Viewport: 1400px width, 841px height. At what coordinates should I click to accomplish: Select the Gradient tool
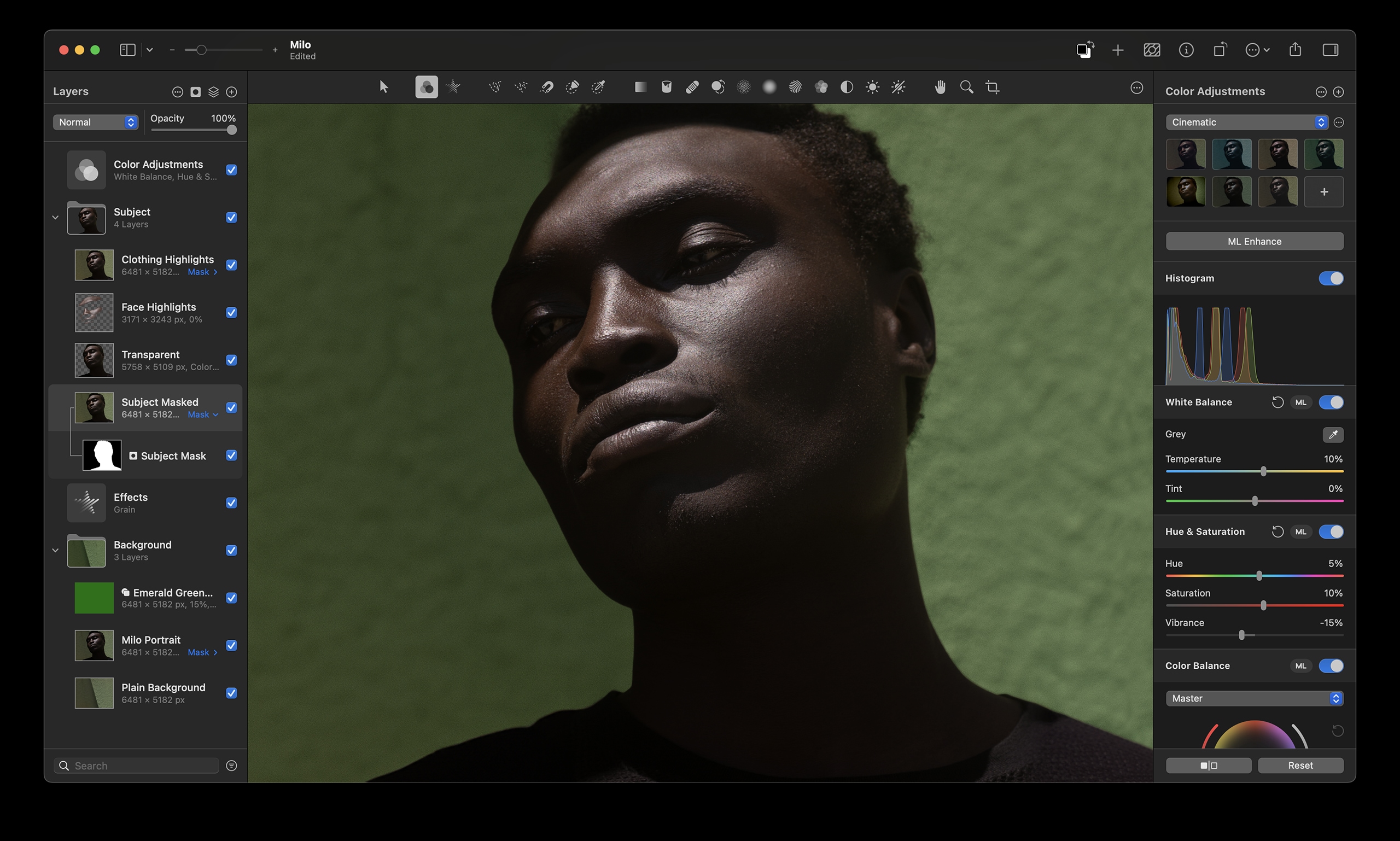click(x=639, y=87)
